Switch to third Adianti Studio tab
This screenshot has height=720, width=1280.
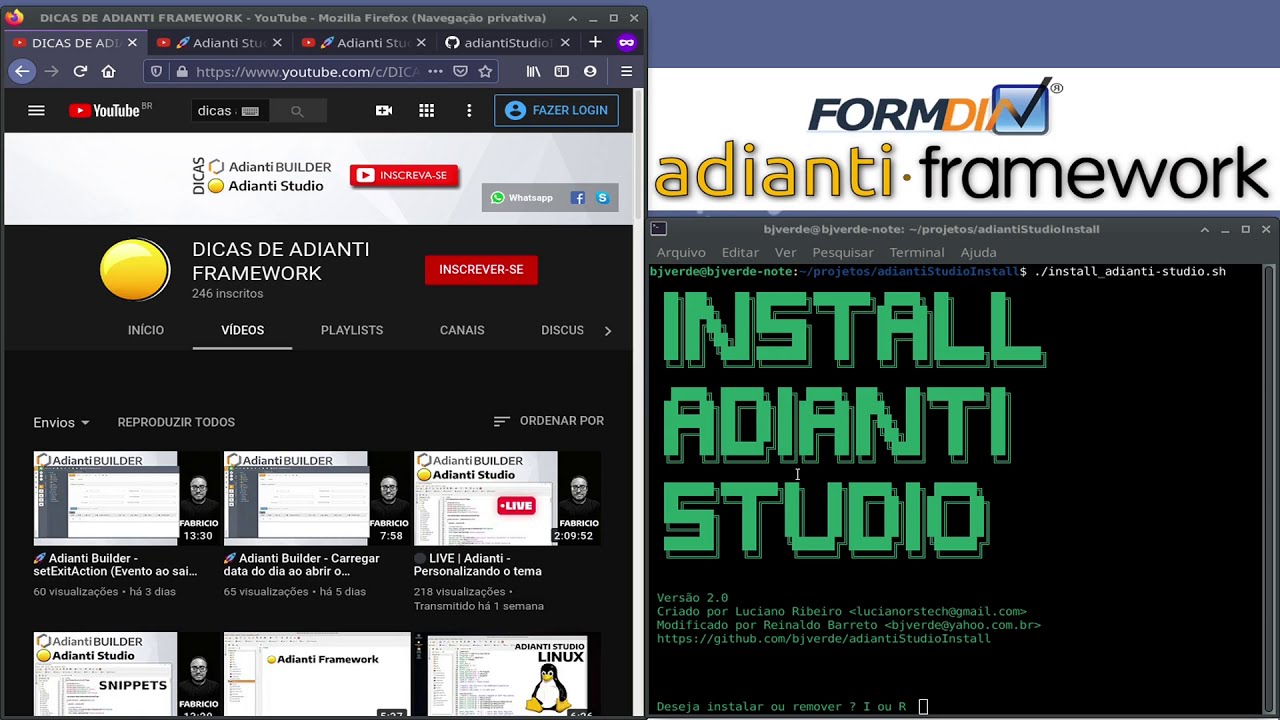click(363, 42)
